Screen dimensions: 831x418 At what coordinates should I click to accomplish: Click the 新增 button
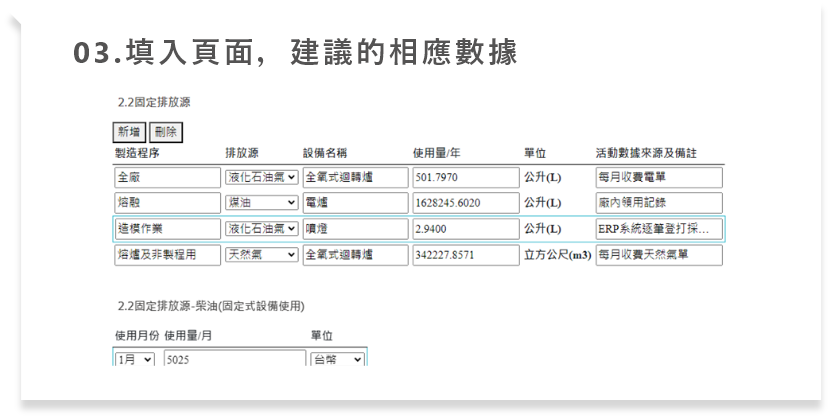tap(129, 132)
